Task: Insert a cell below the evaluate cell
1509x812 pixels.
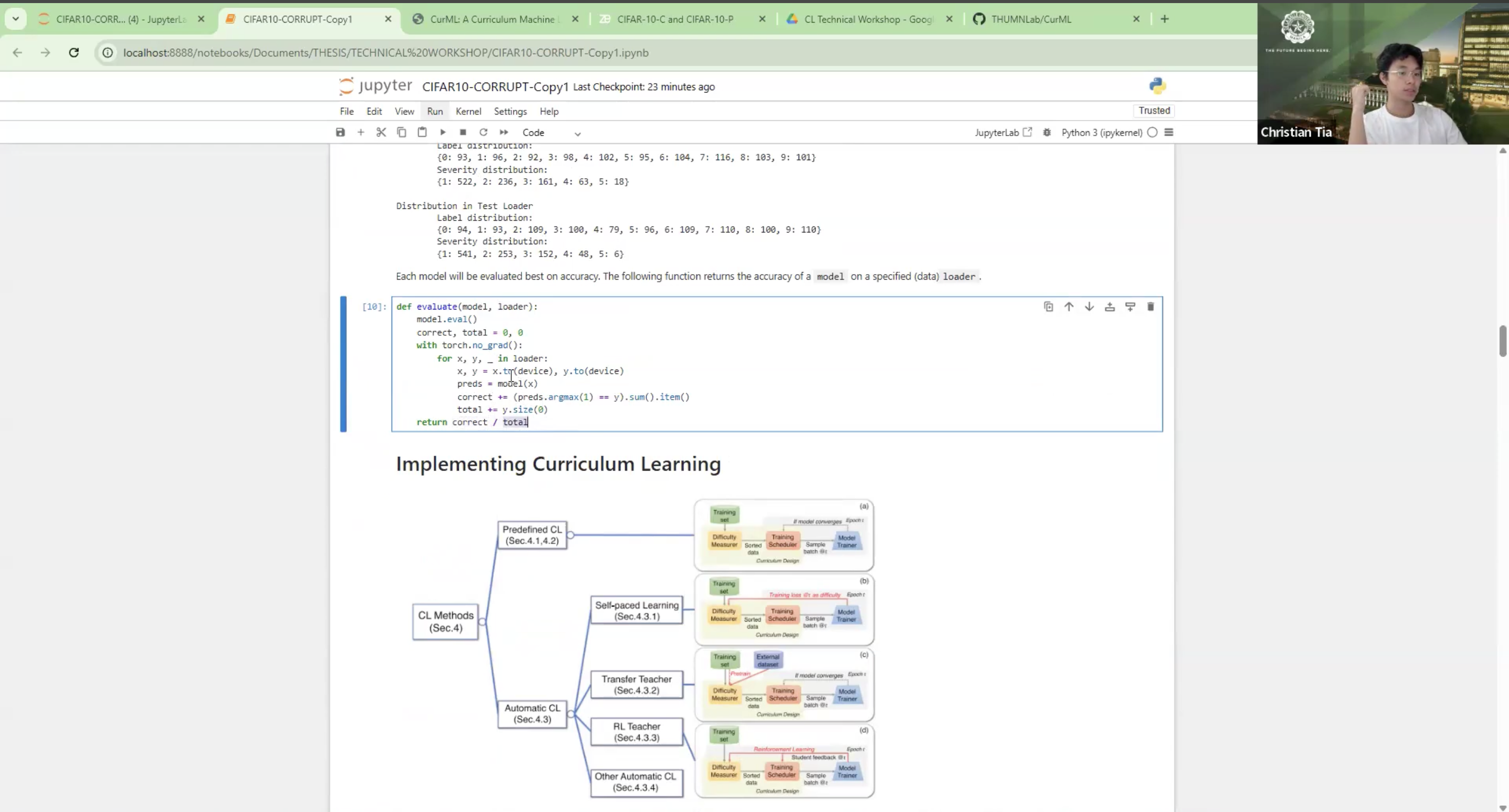Action: pyautogui.click(x=1130, y=306)
